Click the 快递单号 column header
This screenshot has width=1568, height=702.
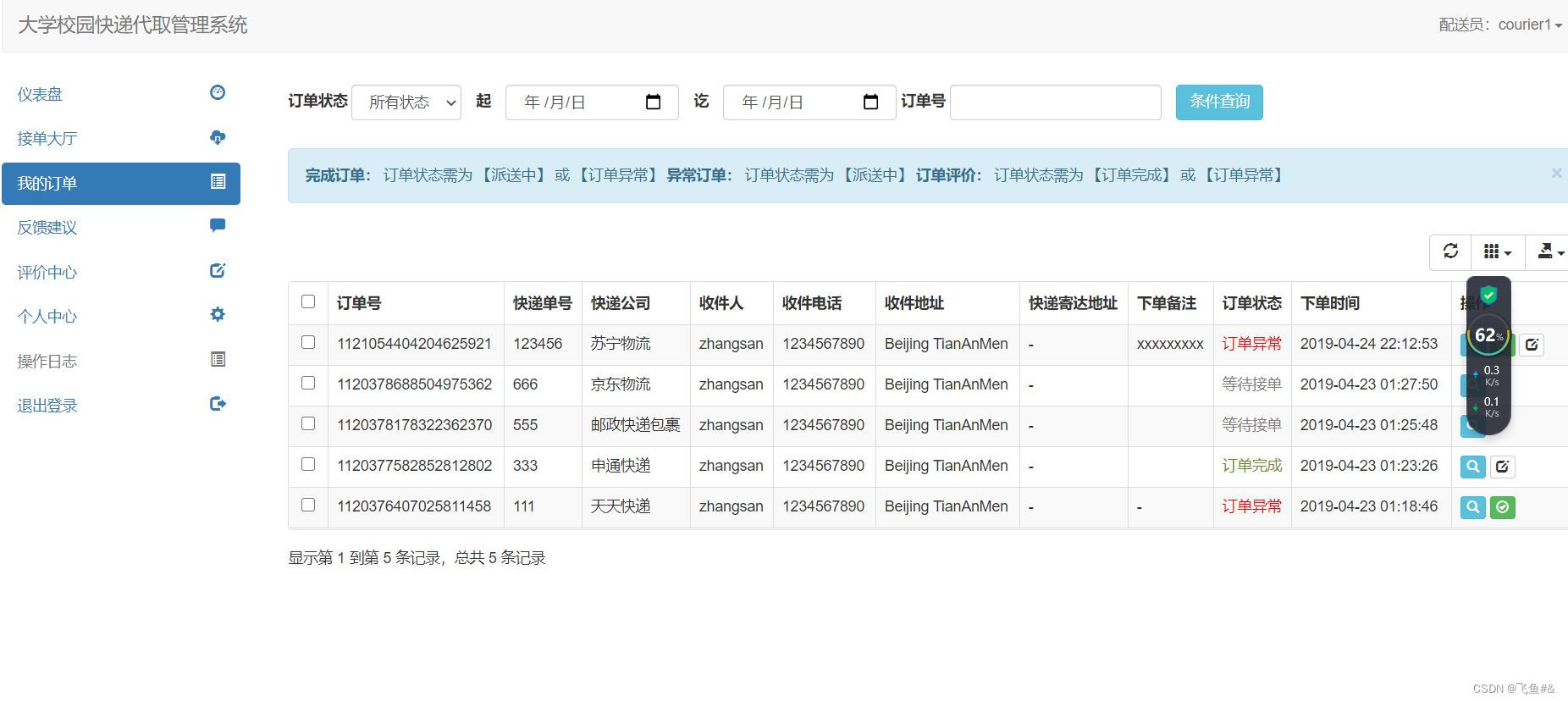coord(543,303)
